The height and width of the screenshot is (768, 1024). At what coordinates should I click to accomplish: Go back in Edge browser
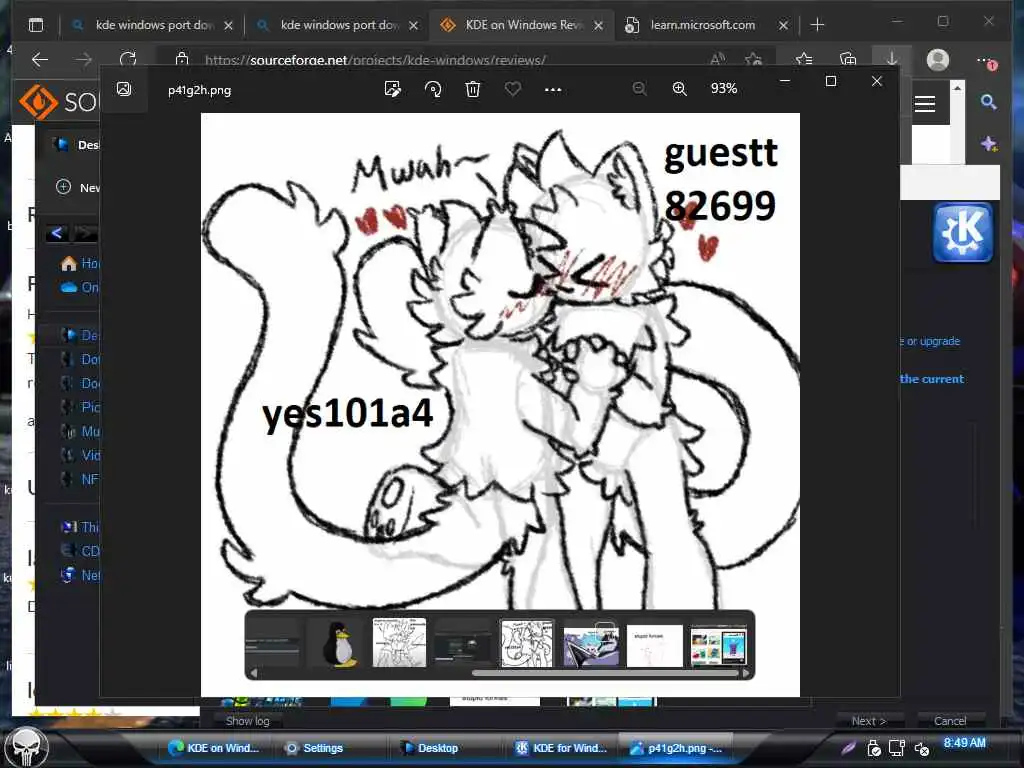pyautogui.click(x=40, y=59)
